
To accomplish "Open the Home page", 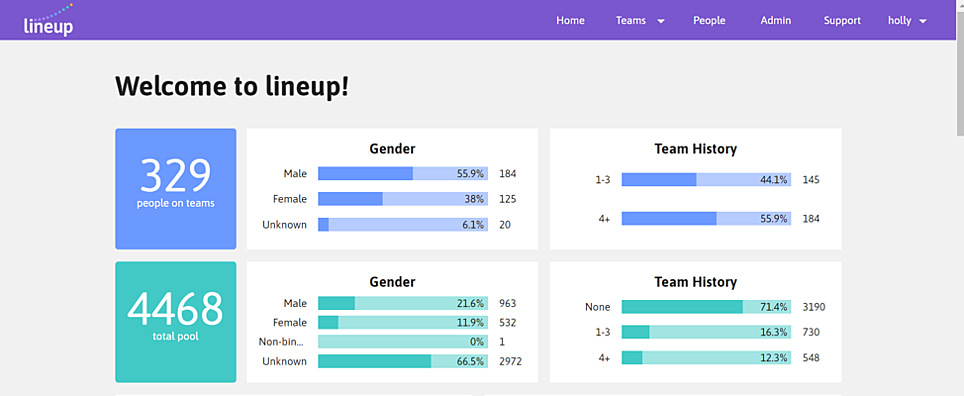I will point(570,20).
